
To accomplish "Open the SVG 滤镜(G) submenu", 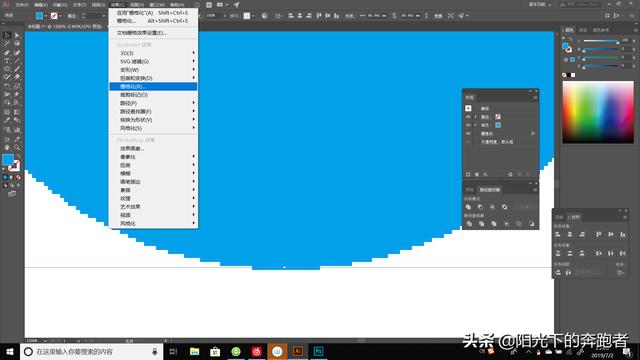I will coord(153,61).
